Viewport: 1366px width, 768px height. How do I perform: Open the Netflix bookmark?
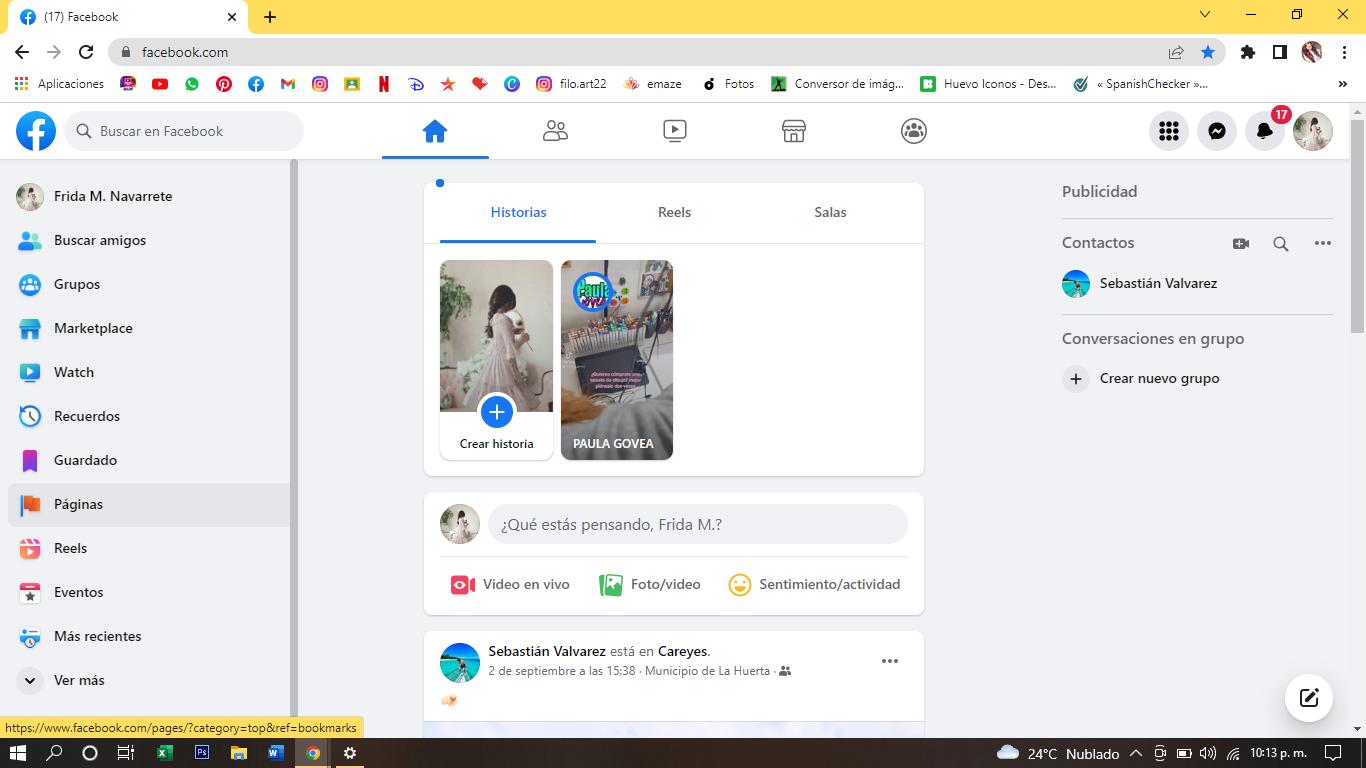coord(384,84)
